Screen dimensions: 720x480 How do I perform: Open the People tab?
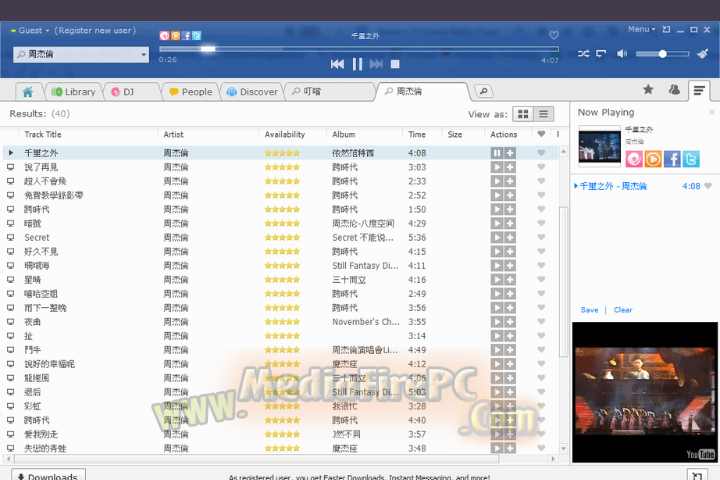pyautogui.click(x=191, y=92)
